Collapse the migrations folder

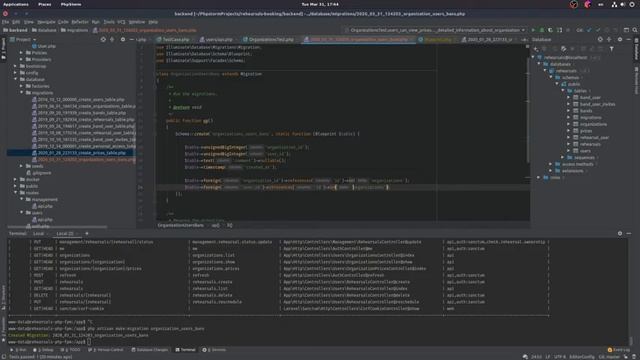coord(22,93)
